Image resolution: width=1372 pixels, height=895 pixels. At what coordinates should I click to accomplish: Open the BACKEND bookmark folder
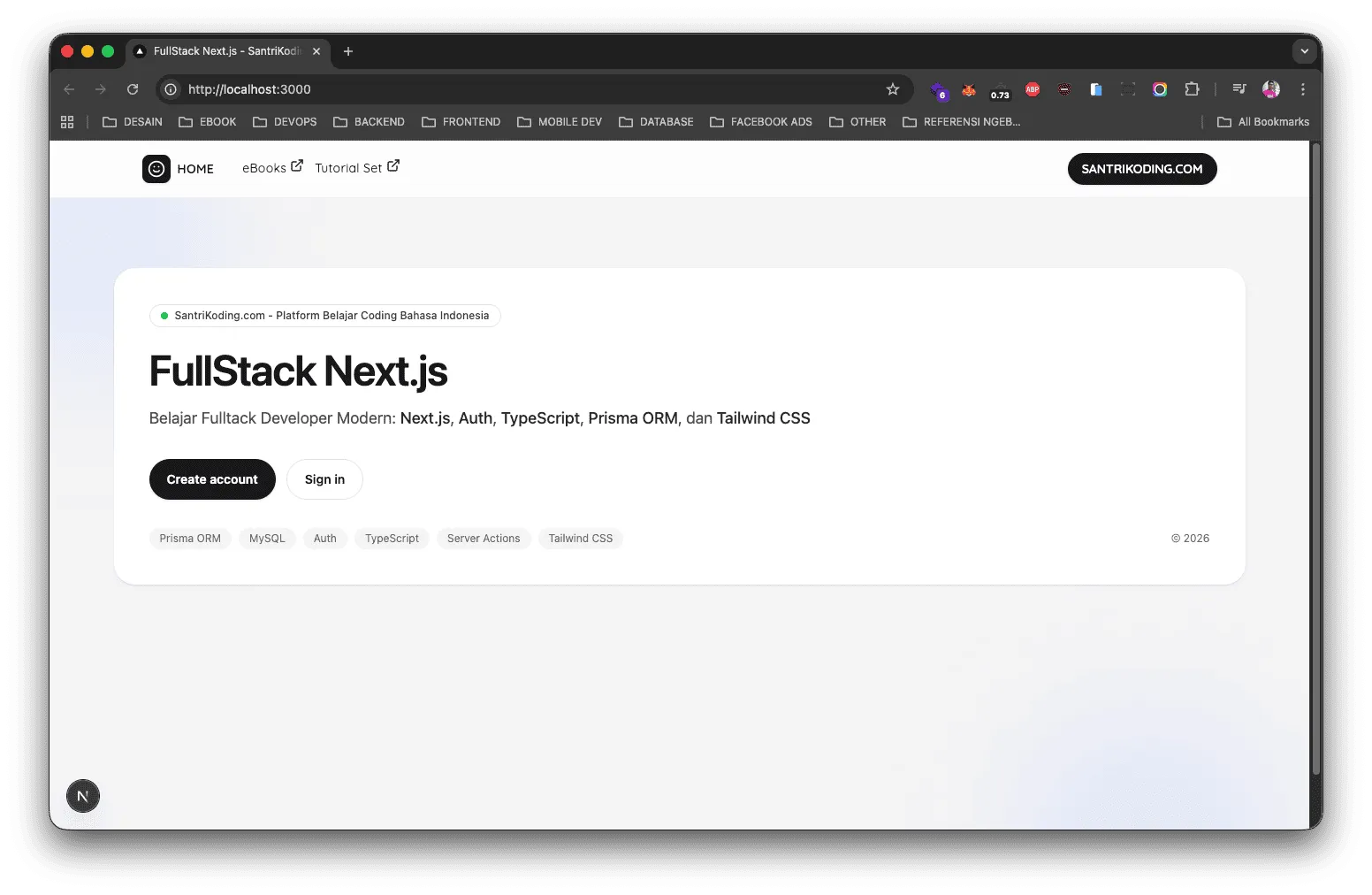(369, 122)
